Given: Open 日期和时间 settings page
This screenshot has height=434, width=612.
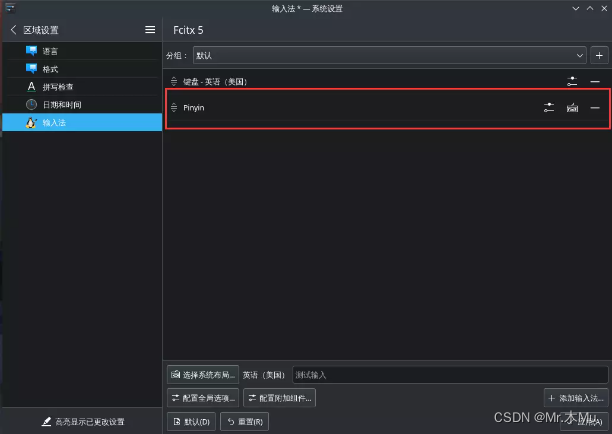Looking at the screenshot, I should [x=82, y=105].
